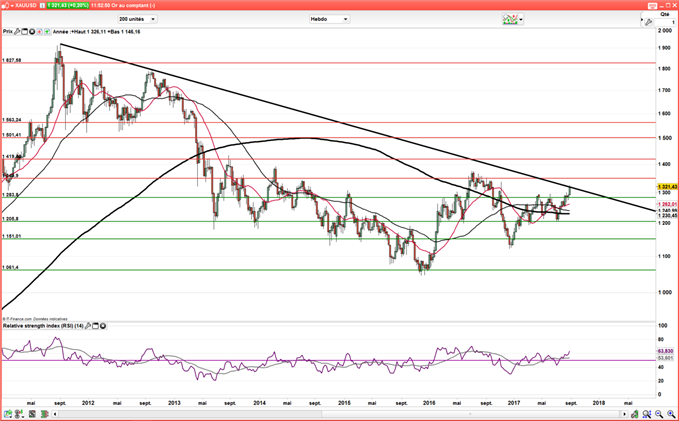Click the green price box 1 321,43 (+0,20%)
The width and height of the screenshot is (679, 421).
click(68, 6)
